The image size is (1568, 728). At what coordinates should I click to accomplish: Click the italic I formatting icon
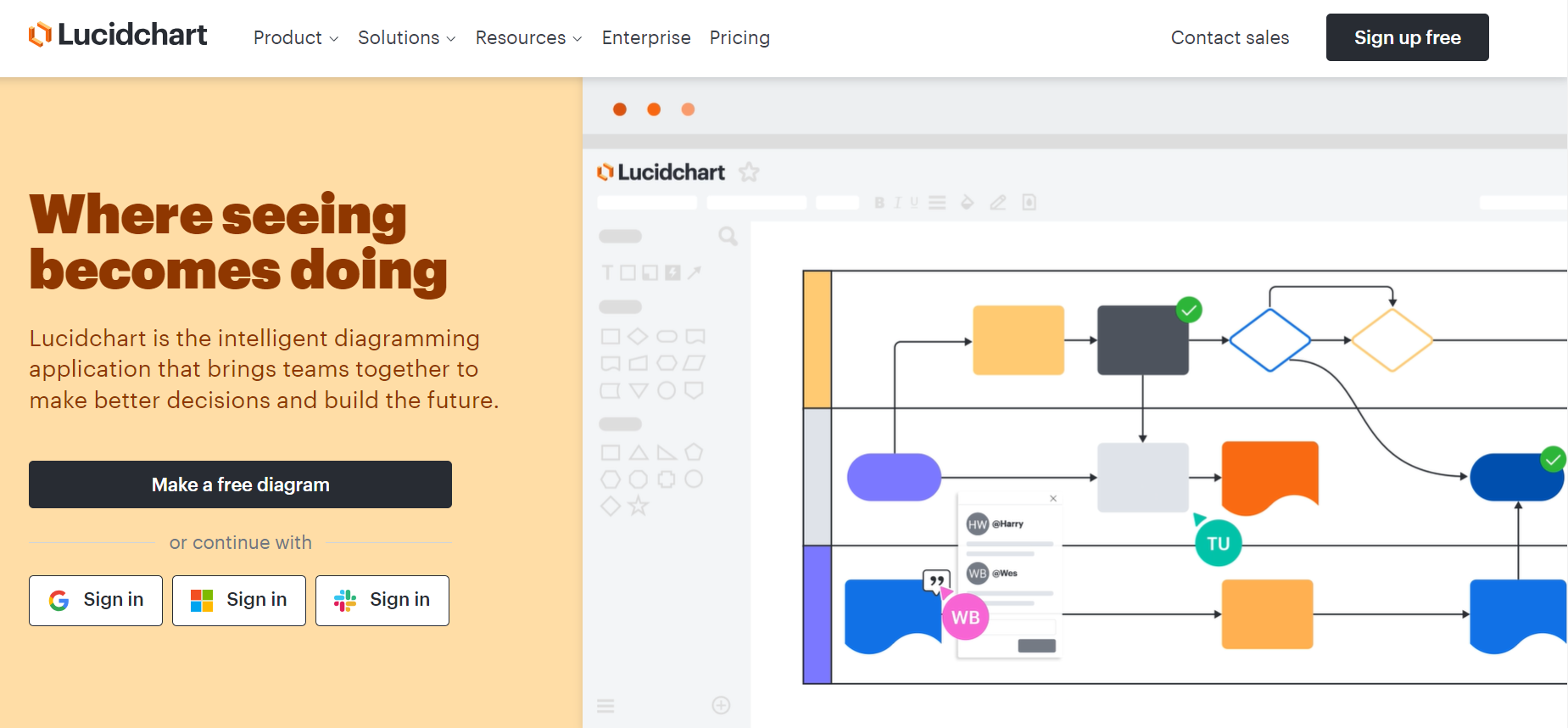(898, 203)
